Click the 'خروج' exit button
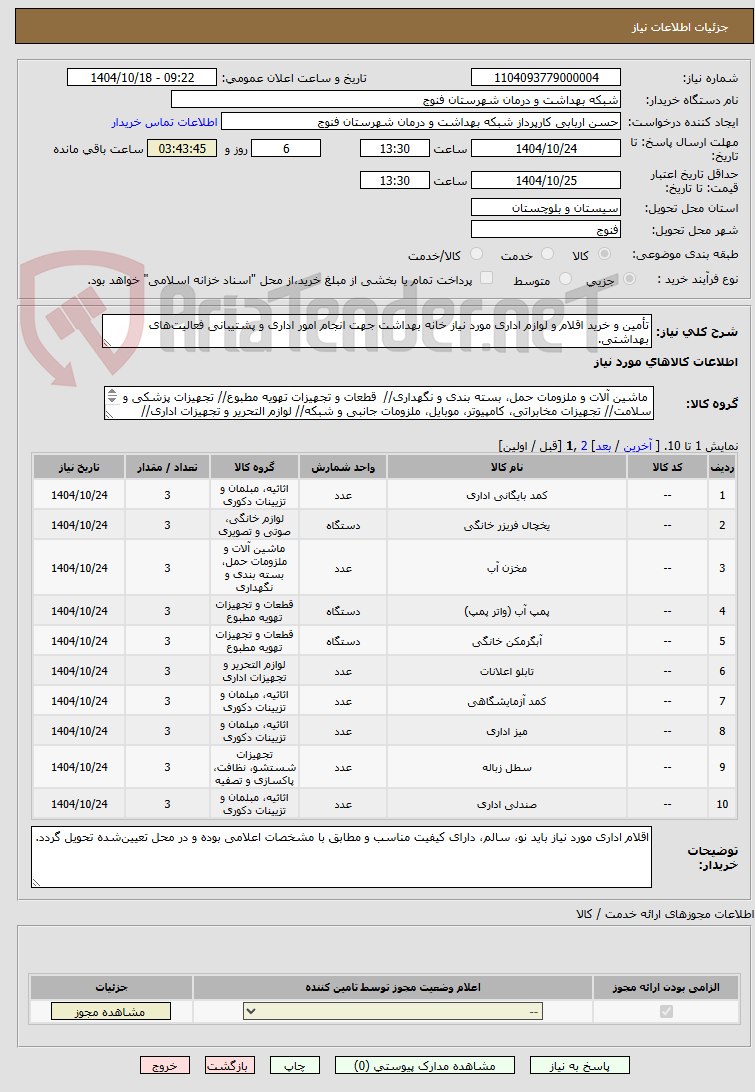The width and height of the screenshot is (755, 1092). coord(165,1066)
